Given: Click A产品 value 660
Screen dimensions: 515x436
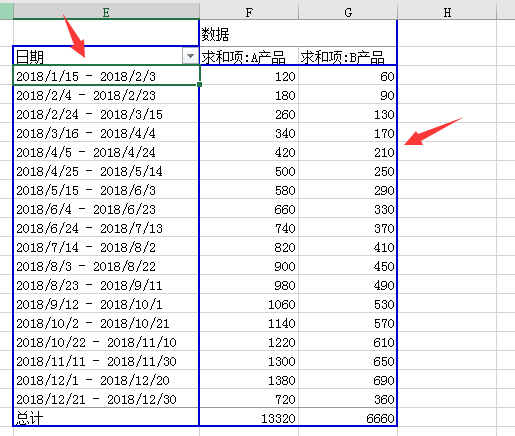Looking at the screenshot, I should [x=249, y=208].
